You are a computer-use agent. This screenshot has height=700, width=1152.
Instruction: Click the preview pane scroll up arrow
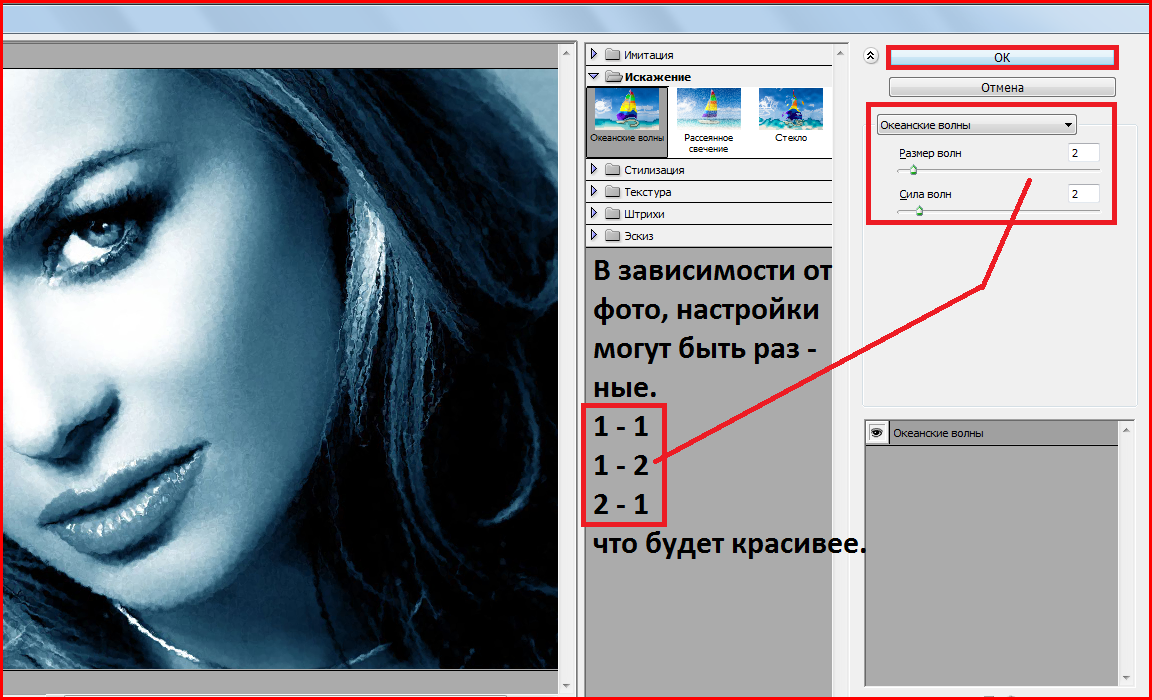[566, 53]
